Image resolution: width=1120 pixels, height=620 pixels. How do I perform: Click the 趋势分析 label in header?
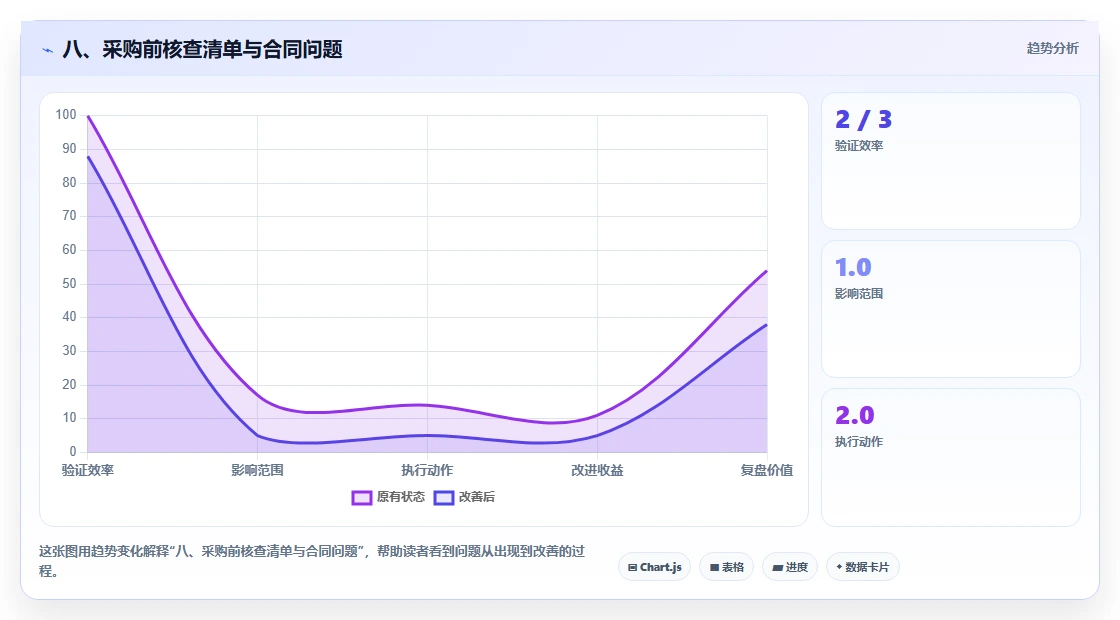(x=1052, y=48)
